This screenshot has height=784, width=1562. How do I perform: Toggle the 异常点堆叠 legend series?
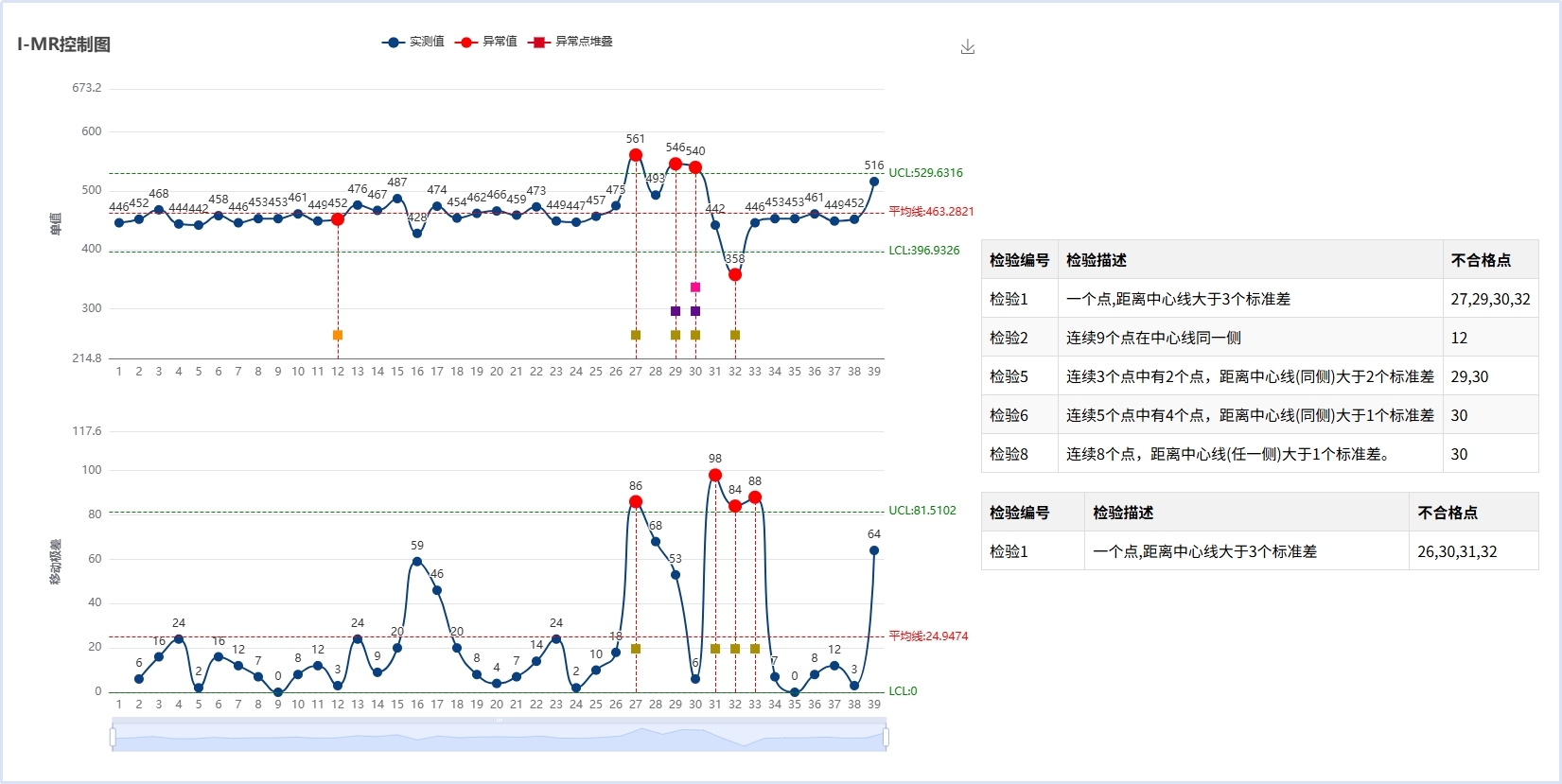[570, 42]
